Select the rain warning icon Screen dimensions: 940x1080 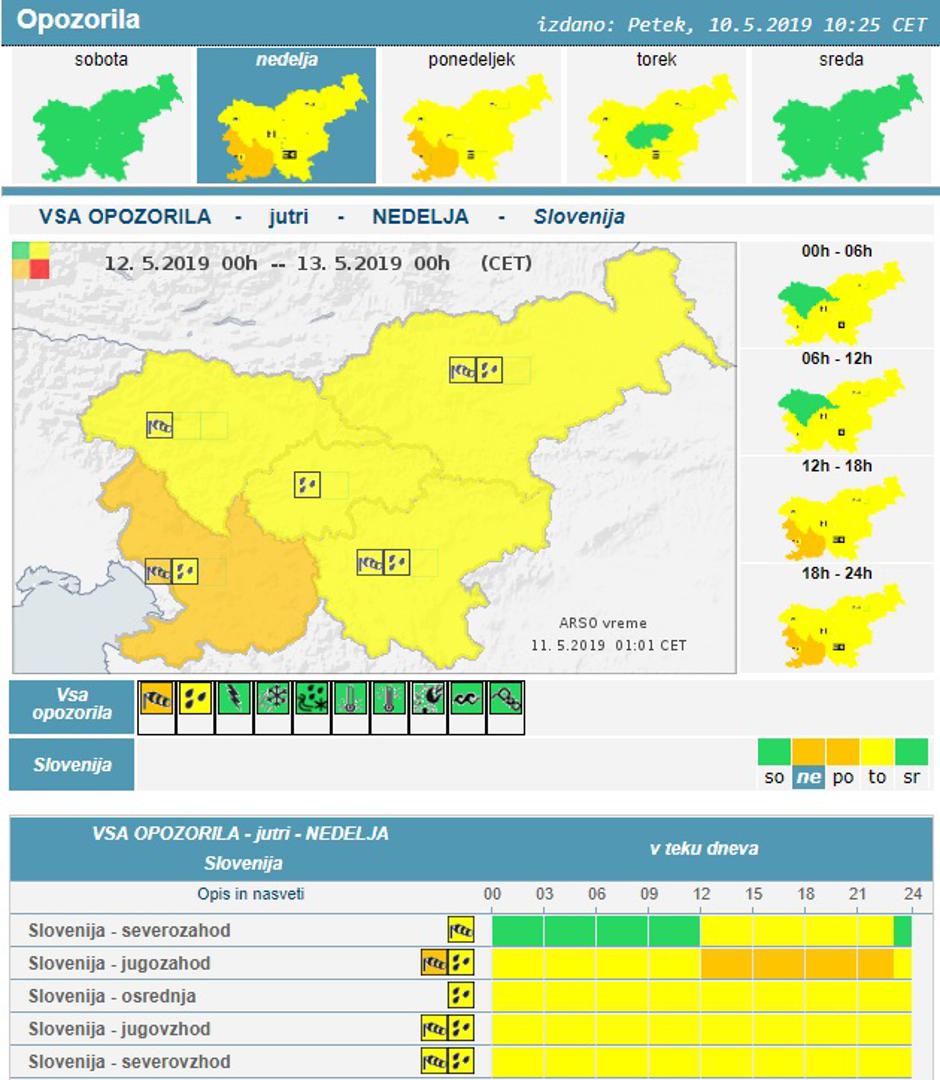(x=195, y=702)
